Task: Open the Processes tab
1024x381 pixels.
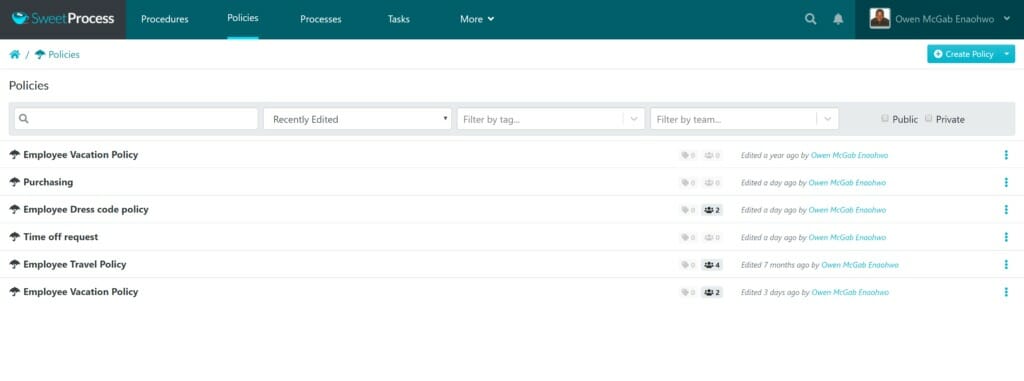Action: (321, 19)
